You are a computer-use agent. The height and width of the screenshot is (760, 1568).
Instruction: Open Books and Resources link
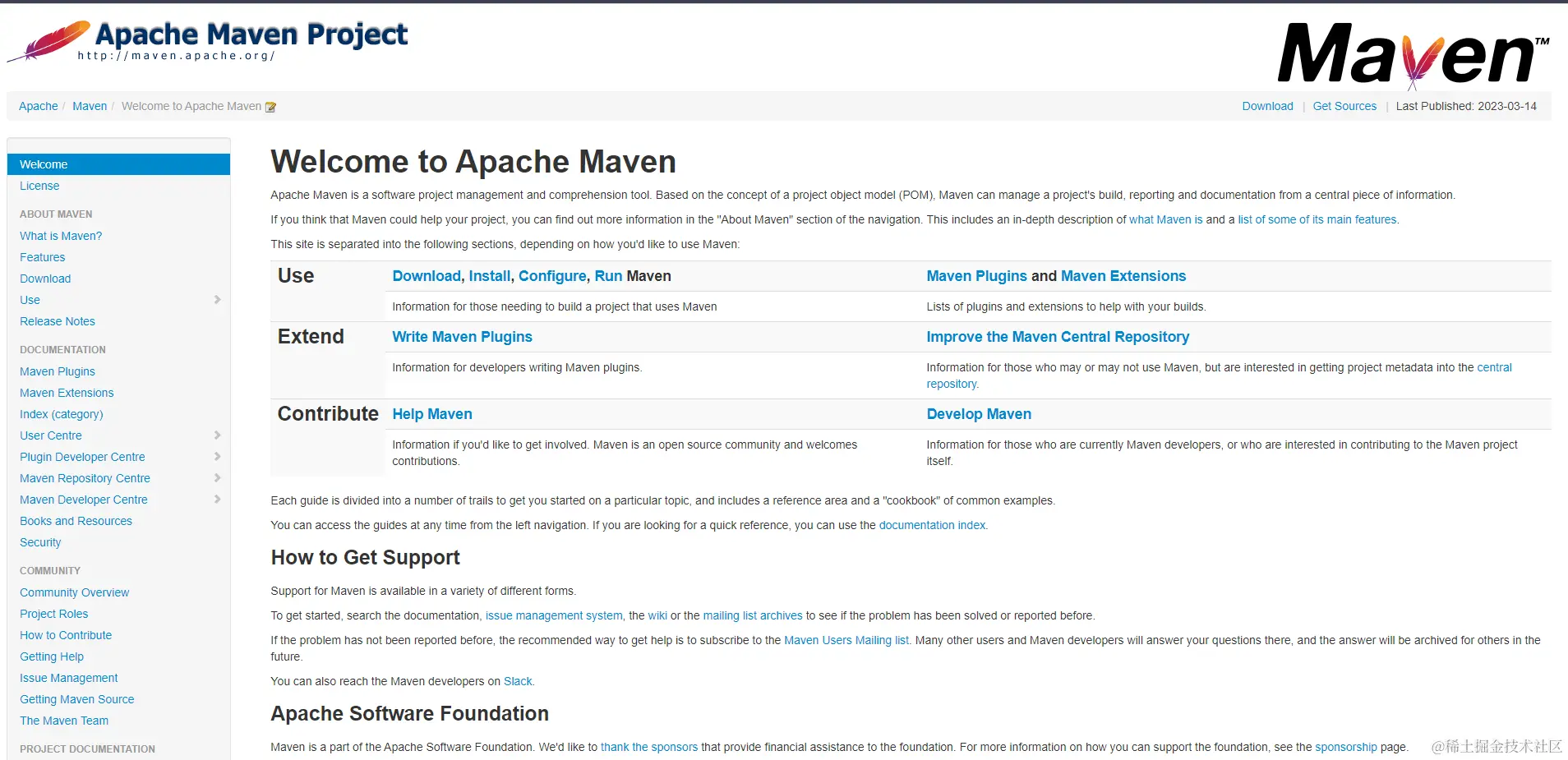[76, 521]
